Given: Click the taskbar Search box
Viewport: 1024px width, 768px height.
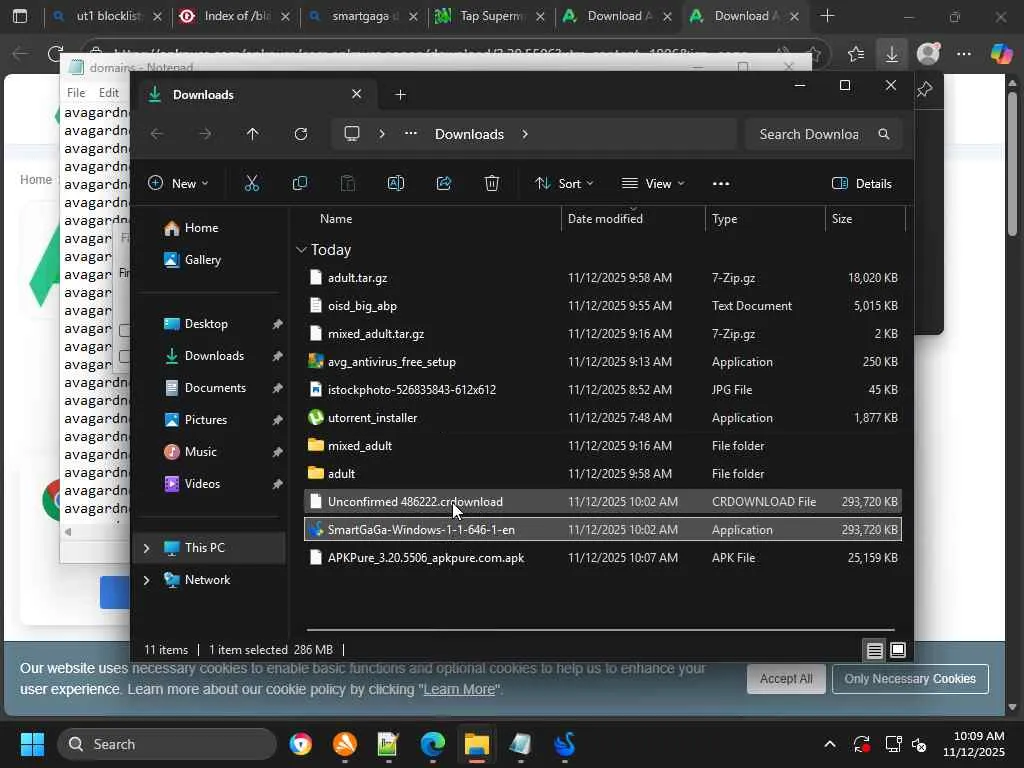Looking at the screenshot, I should [167, 744].
